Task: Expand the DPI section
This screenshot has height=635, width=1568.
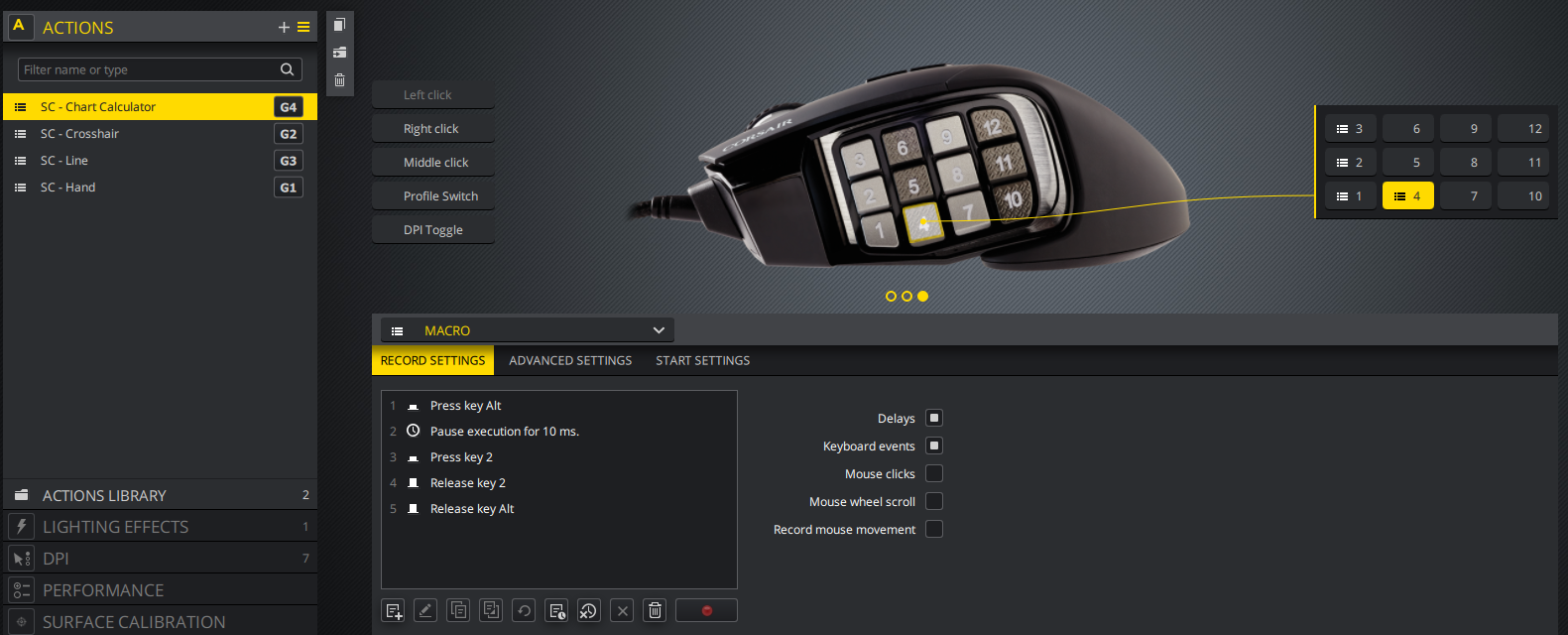Action: pyautogui.click(x=160, y=559)
